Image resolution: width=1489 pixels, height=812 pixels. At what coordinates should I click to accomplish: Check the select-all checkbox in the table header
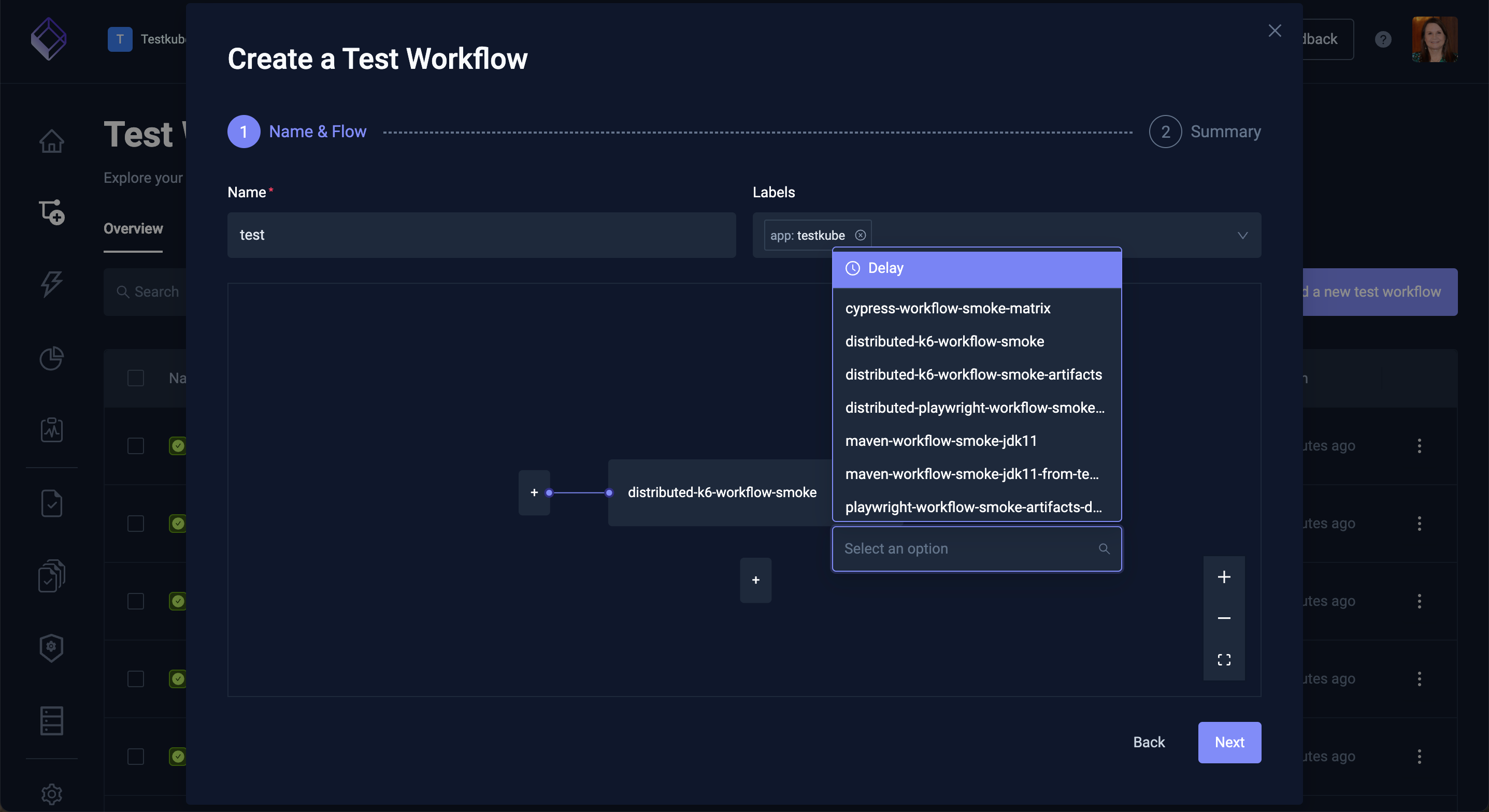tap(135, 378)
